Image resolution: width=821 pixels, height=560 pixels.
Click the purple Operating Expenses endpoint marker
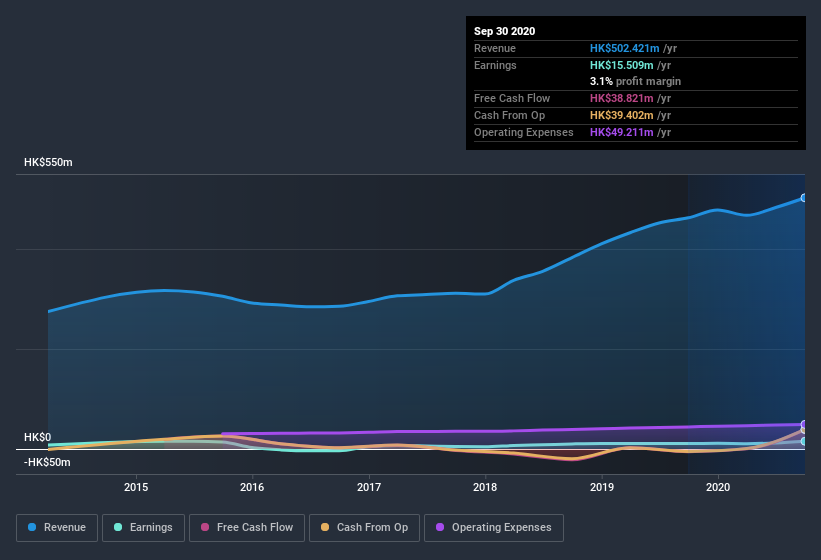tap(804, 424)
